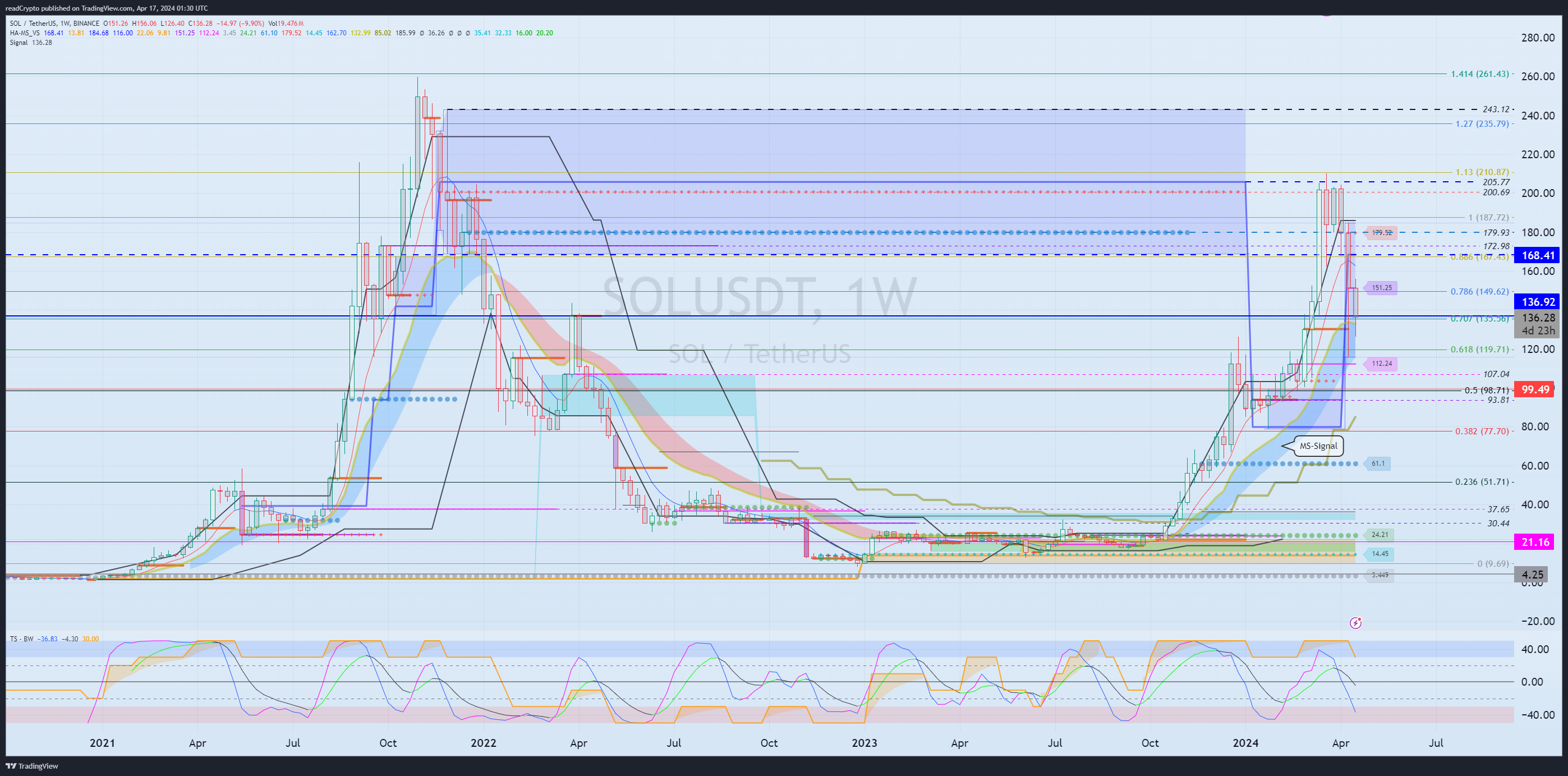1568x776 pixels.
Task: Click the 2024 label on time axis
Action: click(x=1245, y=743)
